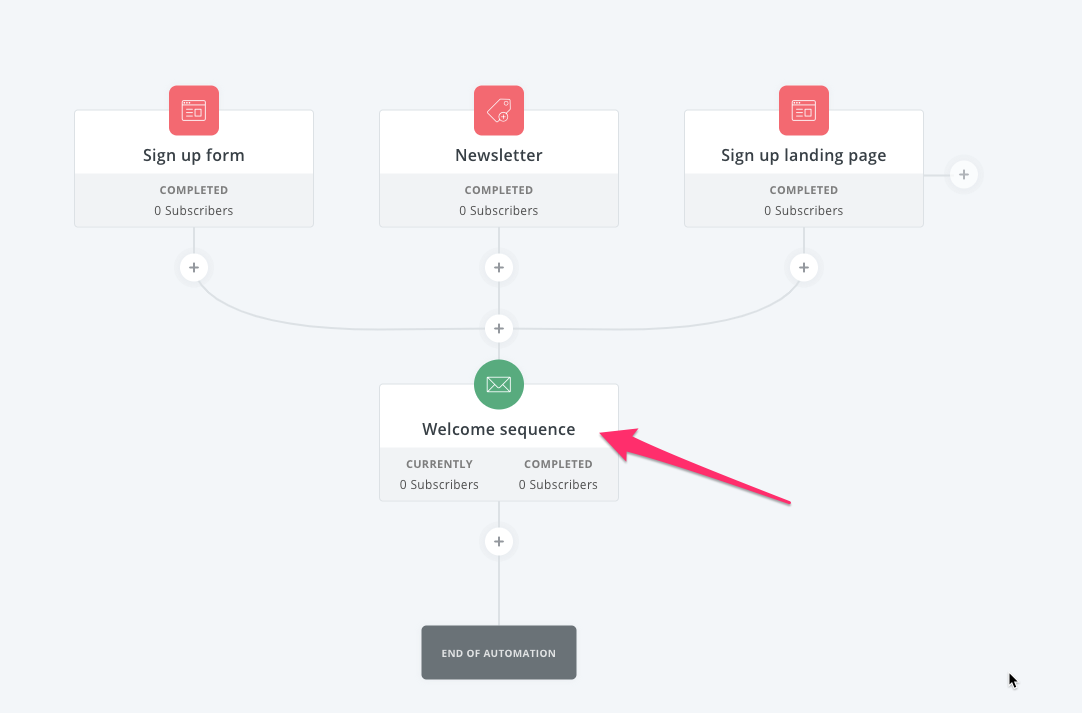The height and width of the screenshot is (713, 1082).
Task: Add a step below Sign up form
Action: (x=194, y=267)
